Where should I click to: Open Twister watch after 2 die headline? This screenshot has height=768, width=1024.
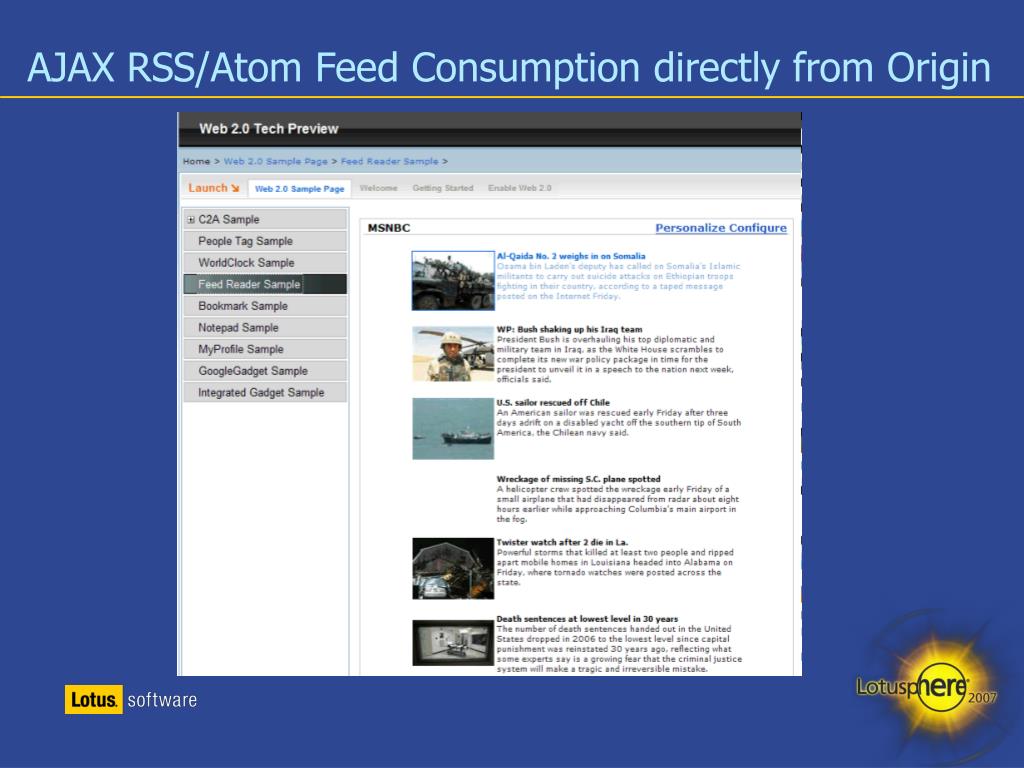point(562,542)
